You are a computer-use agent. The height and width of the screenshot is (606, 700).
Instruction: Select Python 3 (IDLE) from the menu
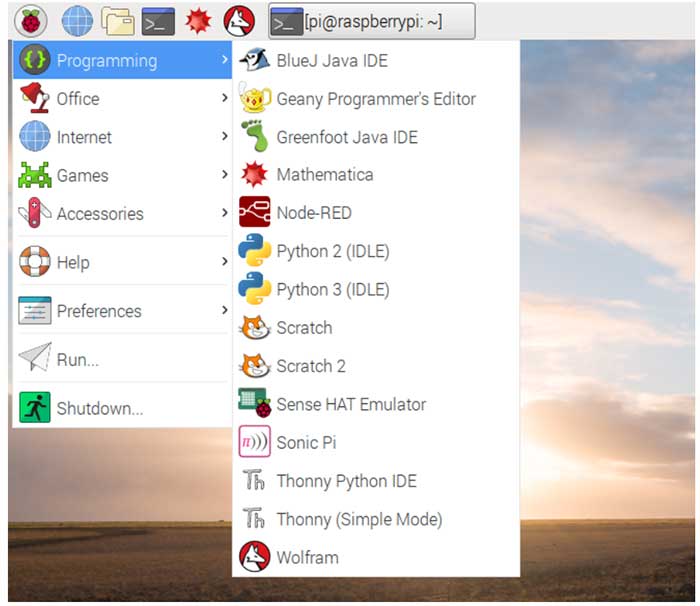(332, 289)
